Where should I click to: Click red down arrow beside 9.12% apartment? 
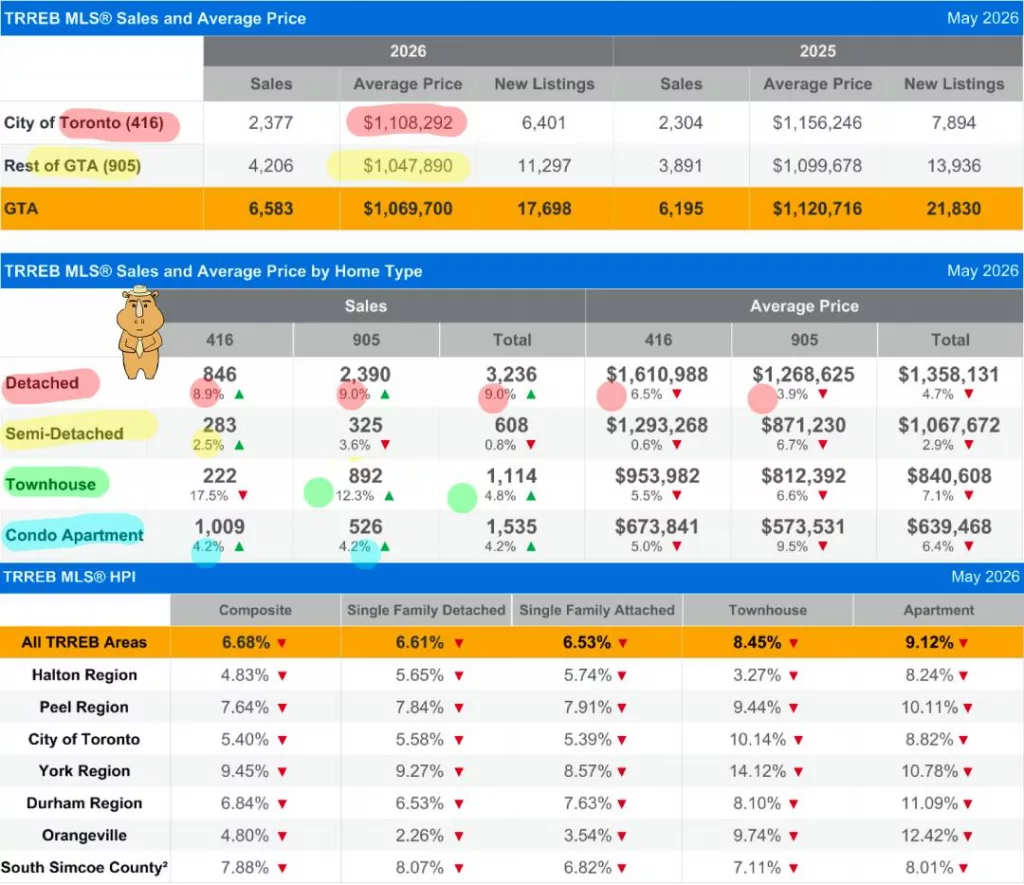[963, 643]
